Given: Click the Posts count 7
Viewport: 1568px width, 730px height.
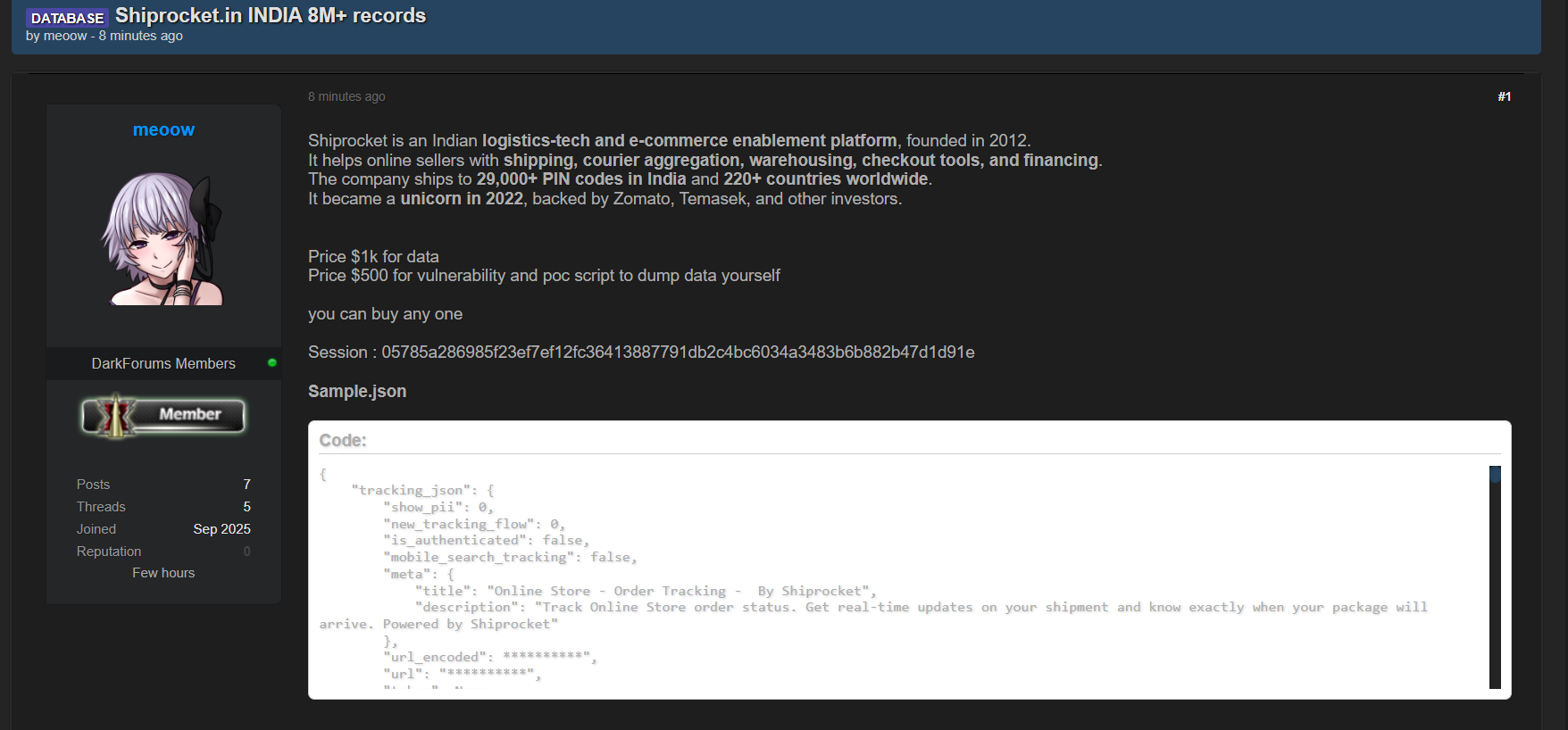Looking at the screenshot, I should [246, 484].
